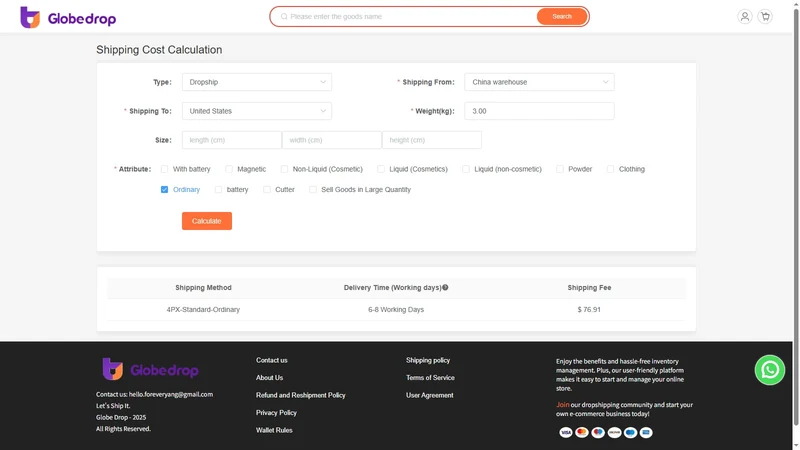Screen dimensions: 800x450
Task: Click the Shipping Cost Calculation heading
Action: [159, 50]
